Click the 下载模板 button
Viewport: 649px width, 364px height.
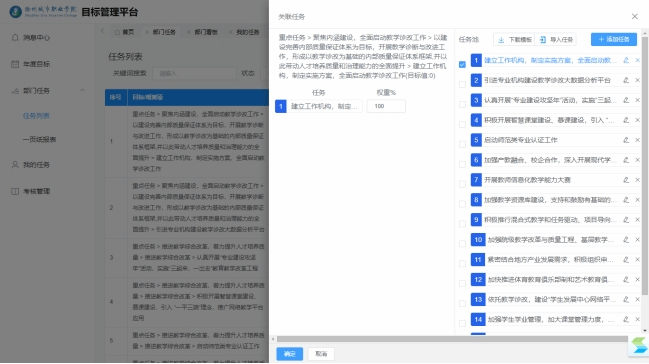[514, 40]
